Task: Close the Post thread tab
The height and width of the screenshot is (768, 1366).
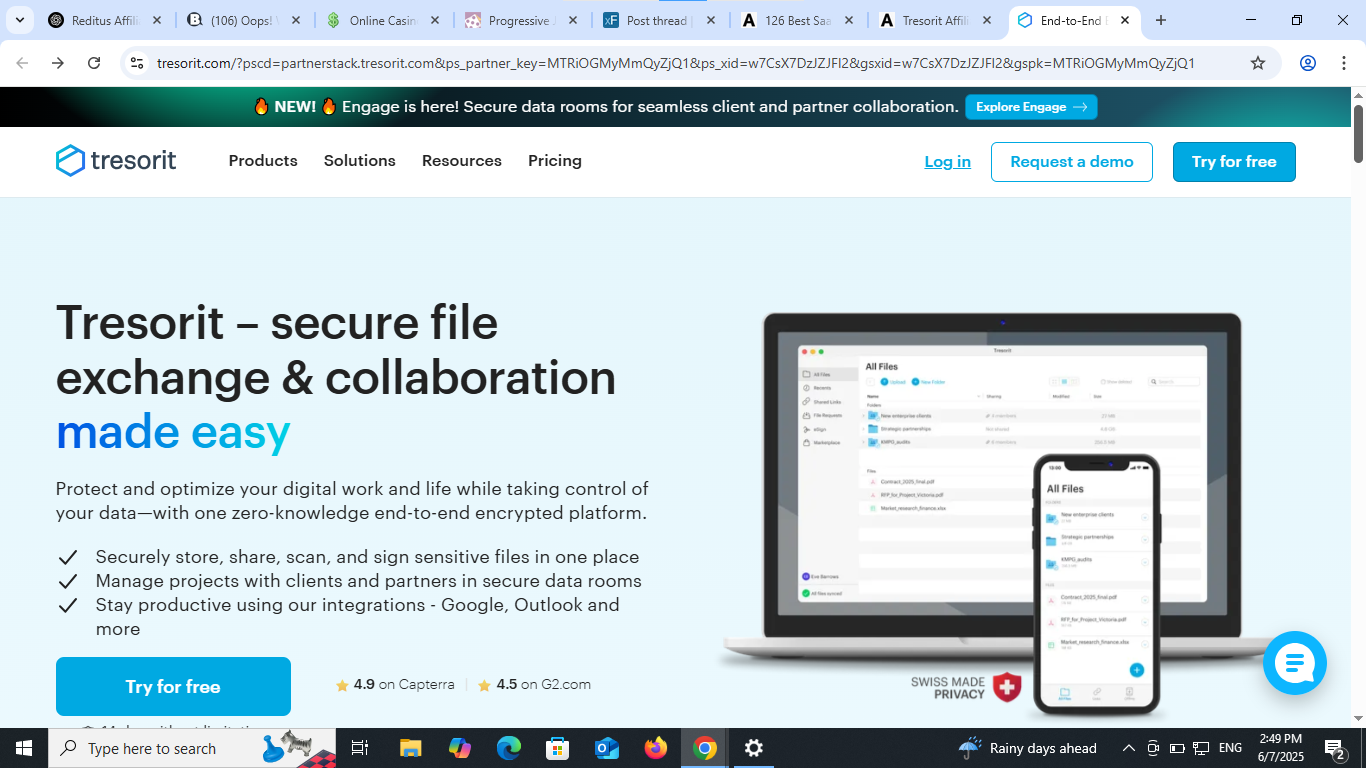Action: [x=710, y=20]
